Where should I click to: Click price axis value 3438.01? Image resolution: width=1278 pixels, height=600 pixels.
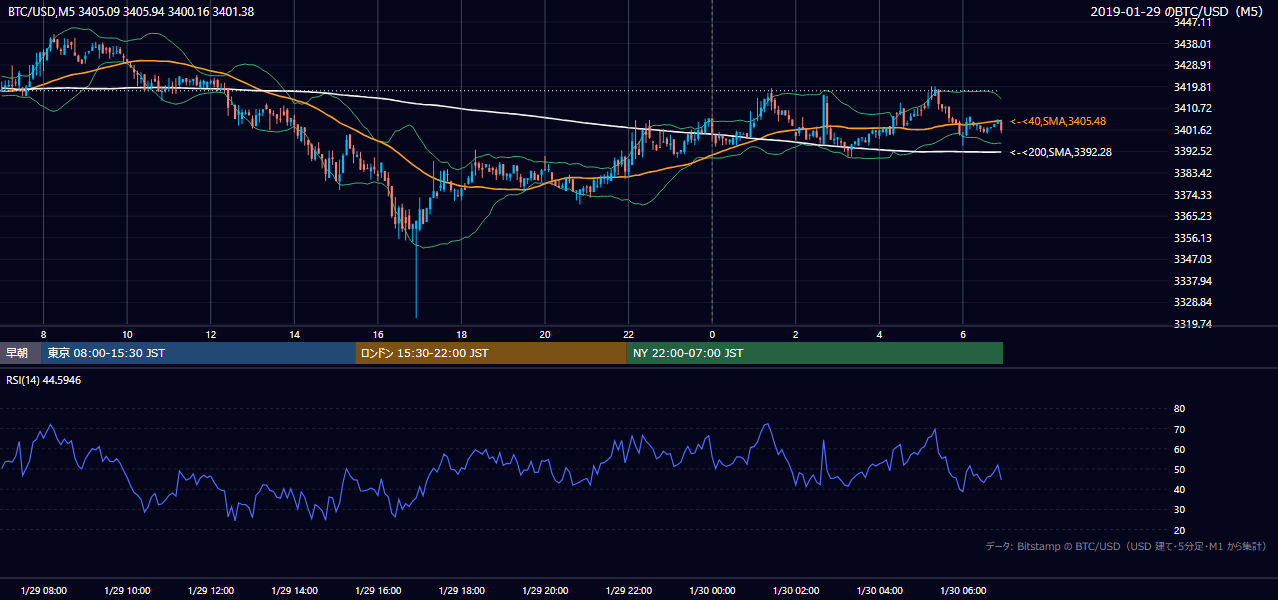coord(1192,44)
